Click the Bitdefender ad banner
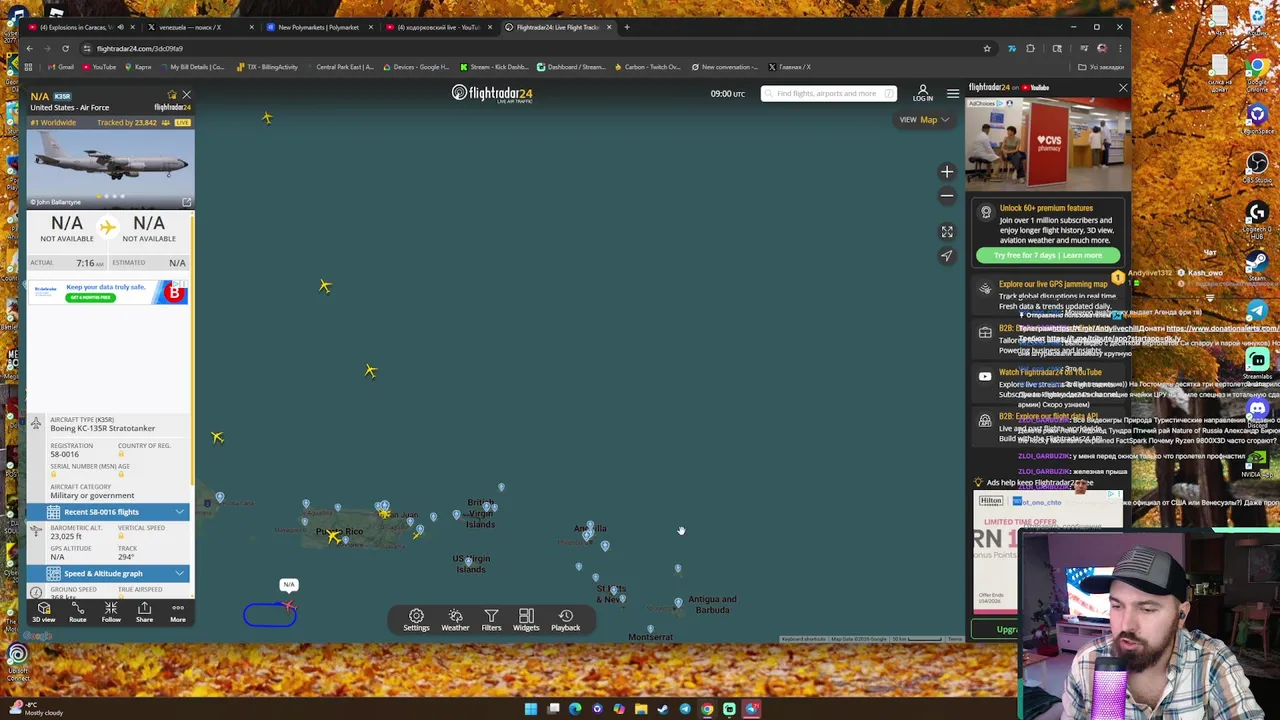Image resolution: width=1280 pixels, height=720 pixels. pyautogui.click(x=108, y=292)
